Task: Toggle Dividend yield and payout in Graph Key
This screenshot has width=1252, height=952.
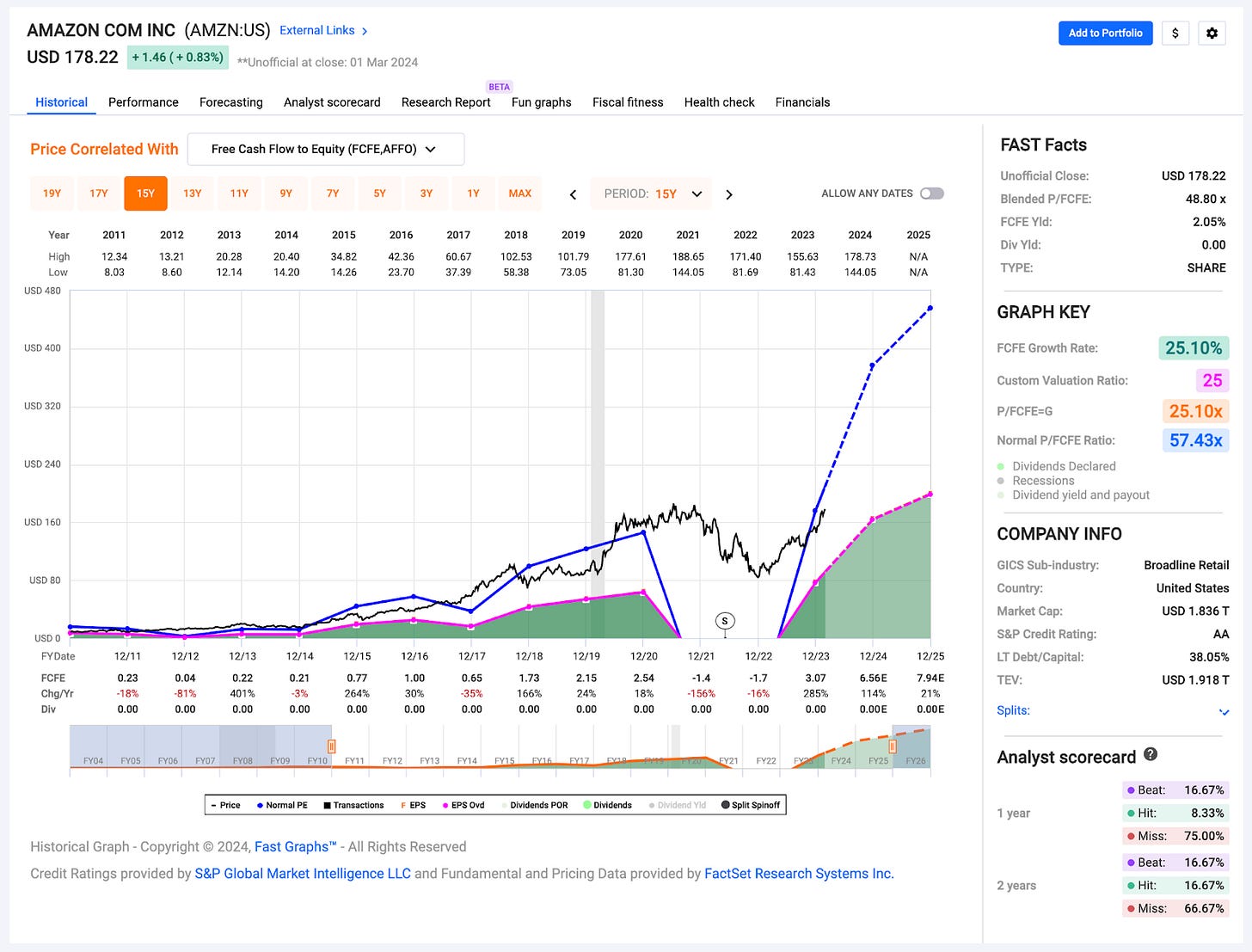Action: 1073,494
